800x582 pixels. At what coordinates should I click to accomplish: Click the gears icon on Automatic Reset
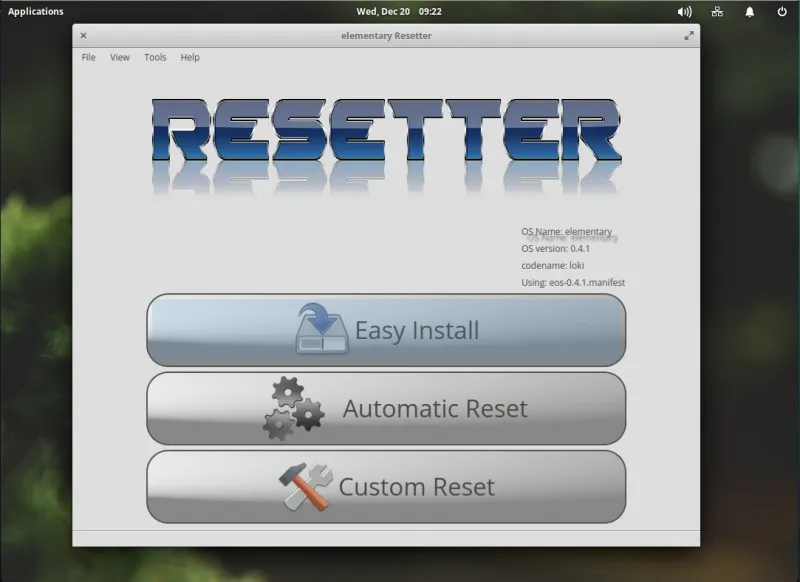pos(295,406)
